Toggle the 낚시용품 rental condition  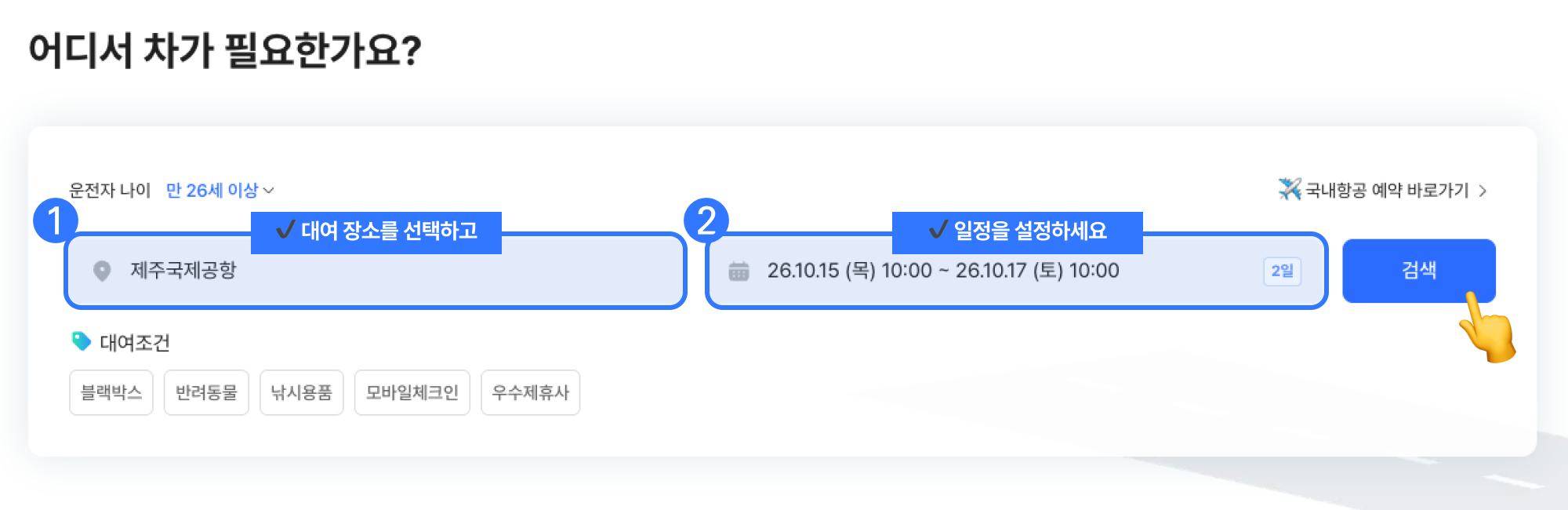click(x=302, y=392)
